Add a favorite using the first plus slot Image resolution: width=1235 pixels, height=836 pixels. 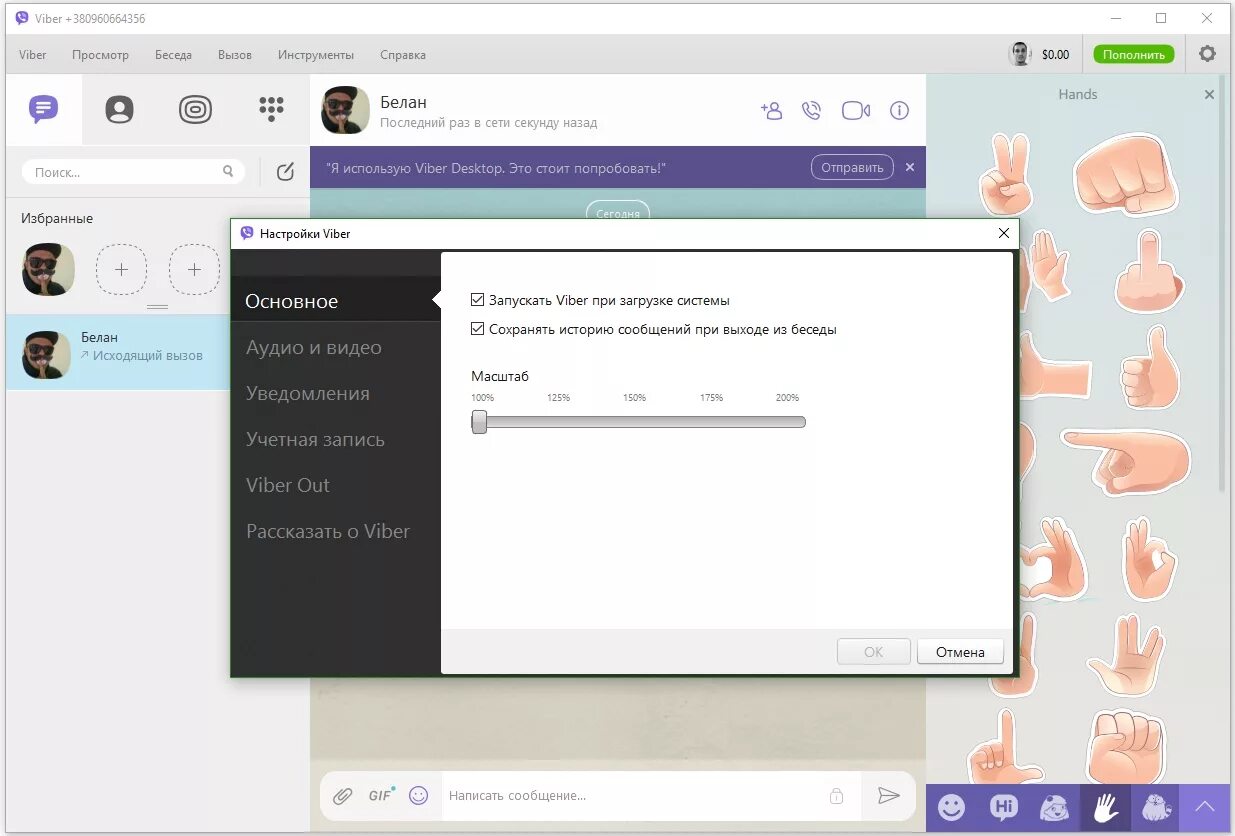point(121,269)
